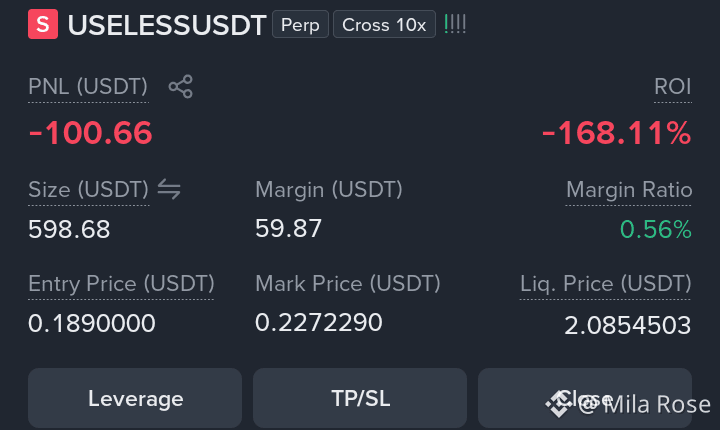The image size is (720, 430).
Task: Click the -100.66 PNL value
Action: 90,133
